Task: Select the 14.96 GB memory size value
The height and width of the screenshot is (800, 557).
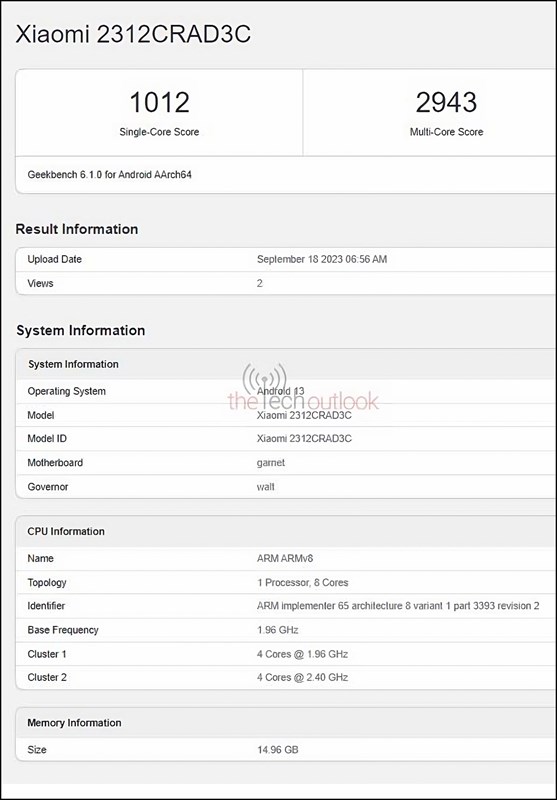Action: coord(278,750)
